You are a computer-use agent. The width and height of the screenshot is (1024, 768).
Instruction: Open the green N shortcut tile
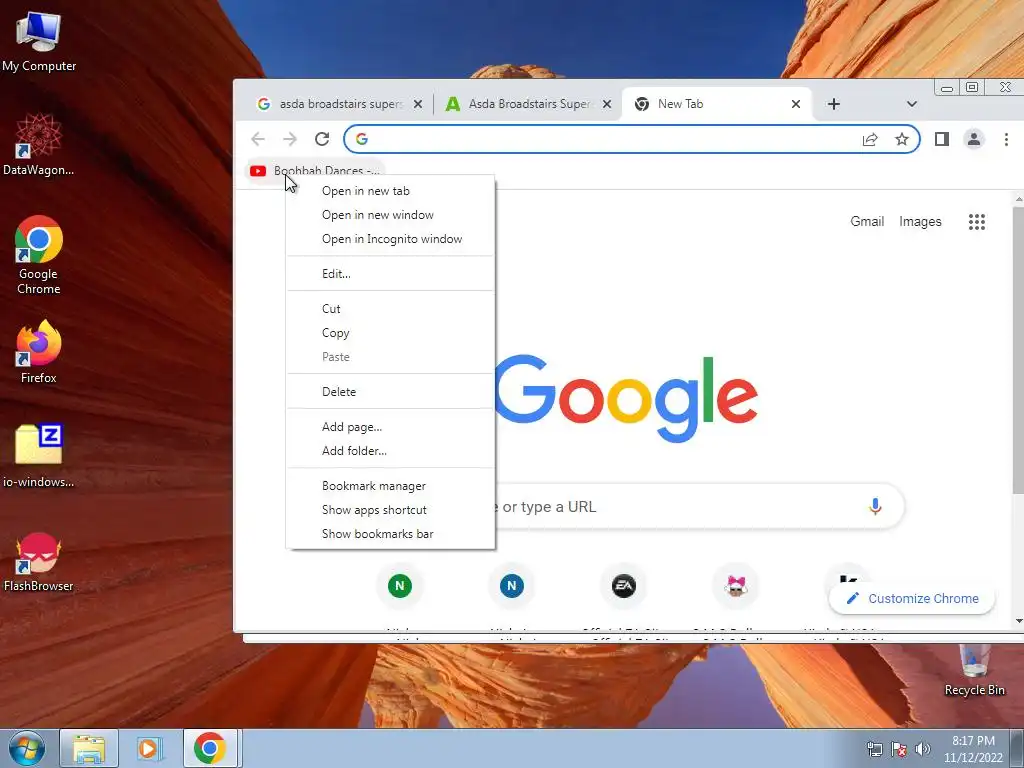pyautogui.click(x=400, y=586)
